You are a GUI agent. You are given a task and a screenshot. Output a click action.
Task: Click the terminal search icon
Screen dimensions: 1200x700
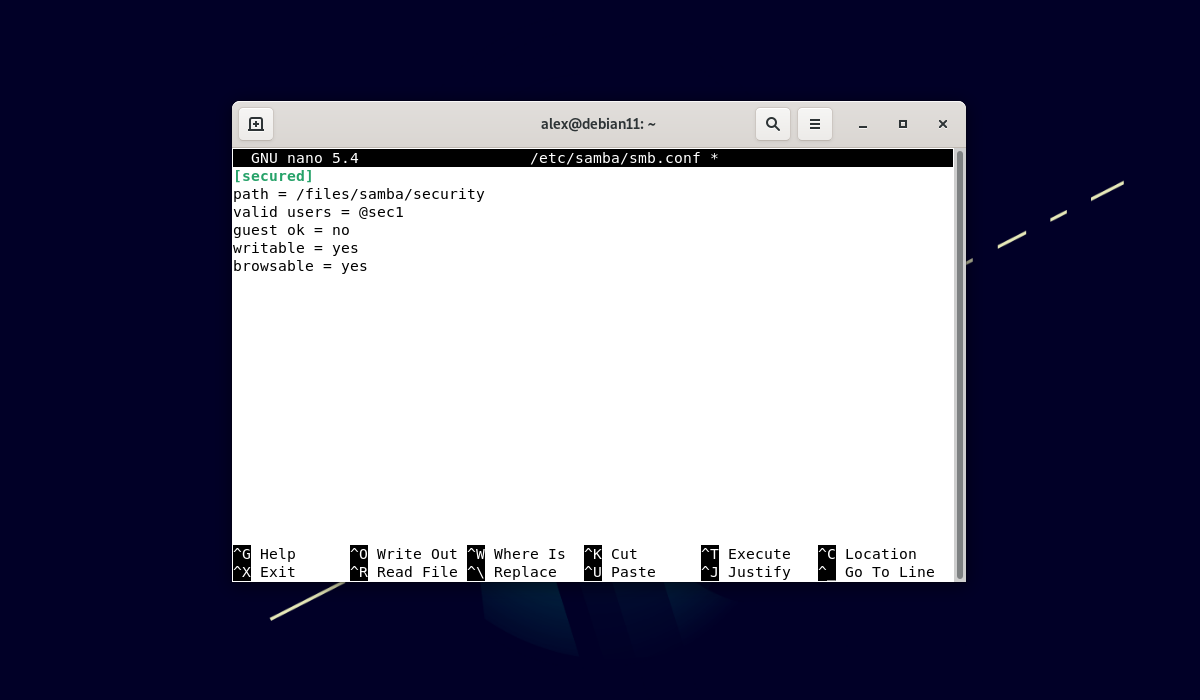point(773,124)
